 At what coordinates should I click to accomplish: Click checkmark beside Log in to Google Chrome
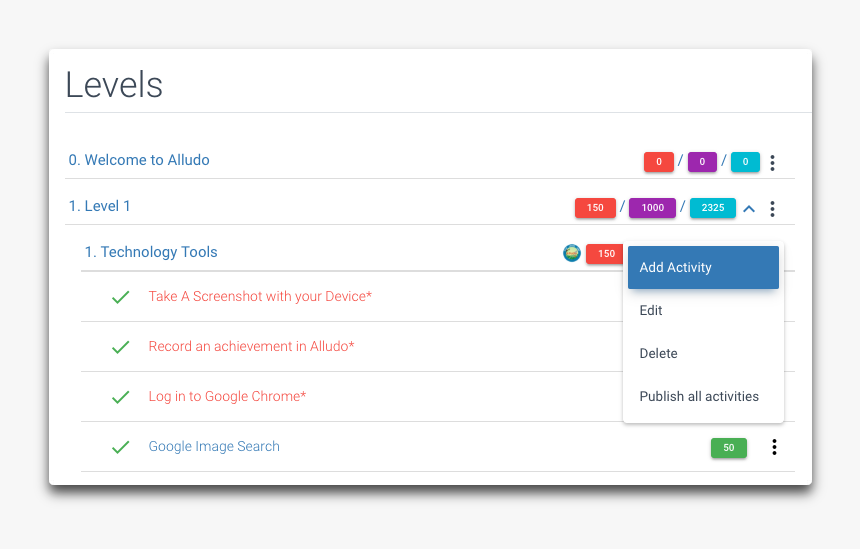click(x=120, y=397)
